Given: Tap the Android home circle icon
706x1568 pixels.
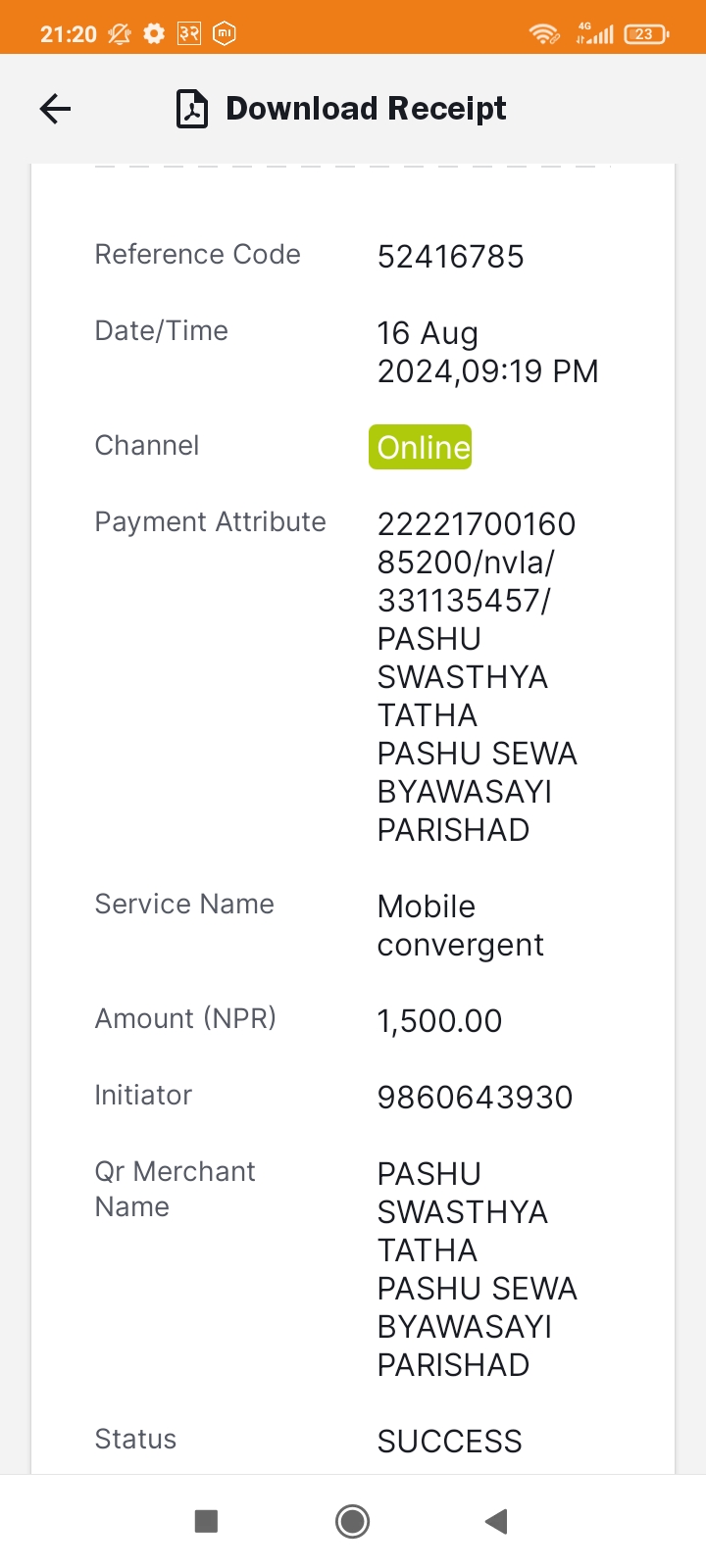Looking at the screenshot, I should (x=352, y=1521).
